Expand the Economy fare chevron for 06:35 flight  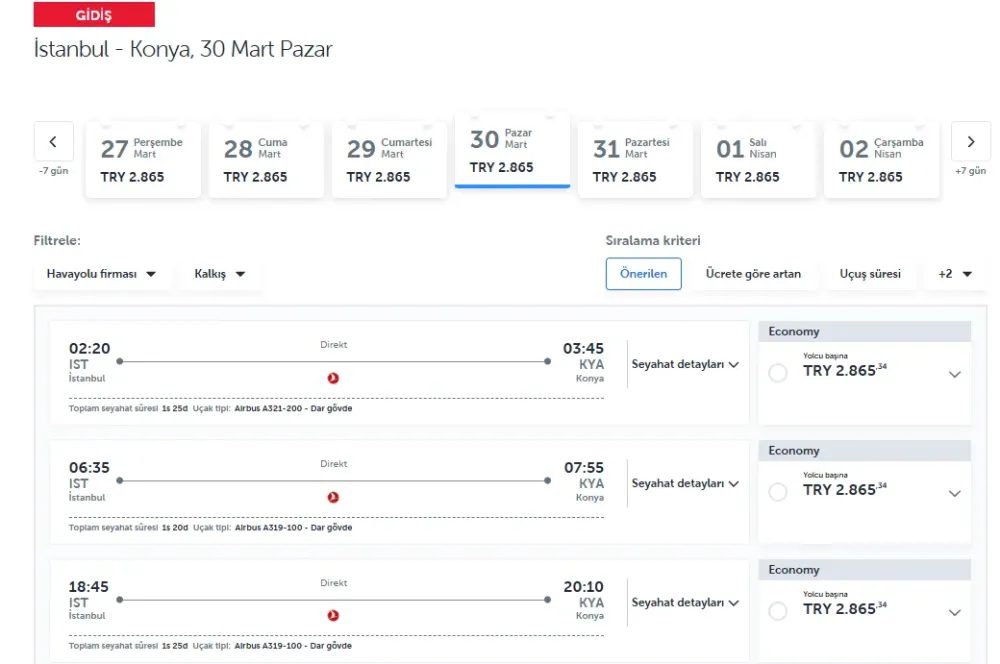pyautogui.click(x=954, y=493)
